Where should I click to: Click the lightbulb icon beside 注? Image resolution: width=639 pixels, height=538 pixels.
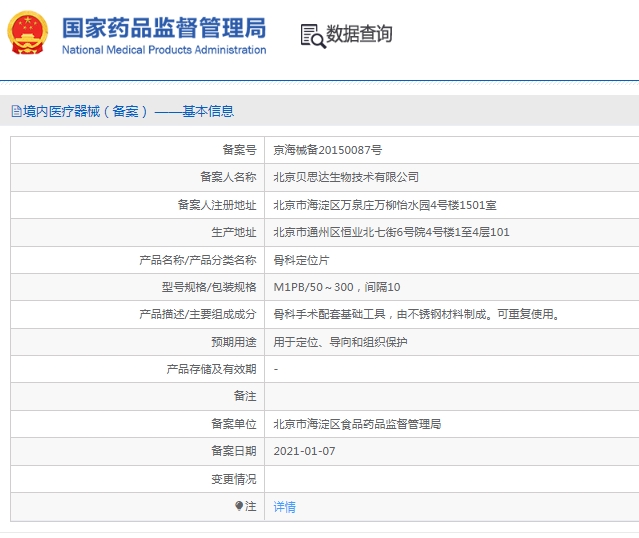(239, 506)
